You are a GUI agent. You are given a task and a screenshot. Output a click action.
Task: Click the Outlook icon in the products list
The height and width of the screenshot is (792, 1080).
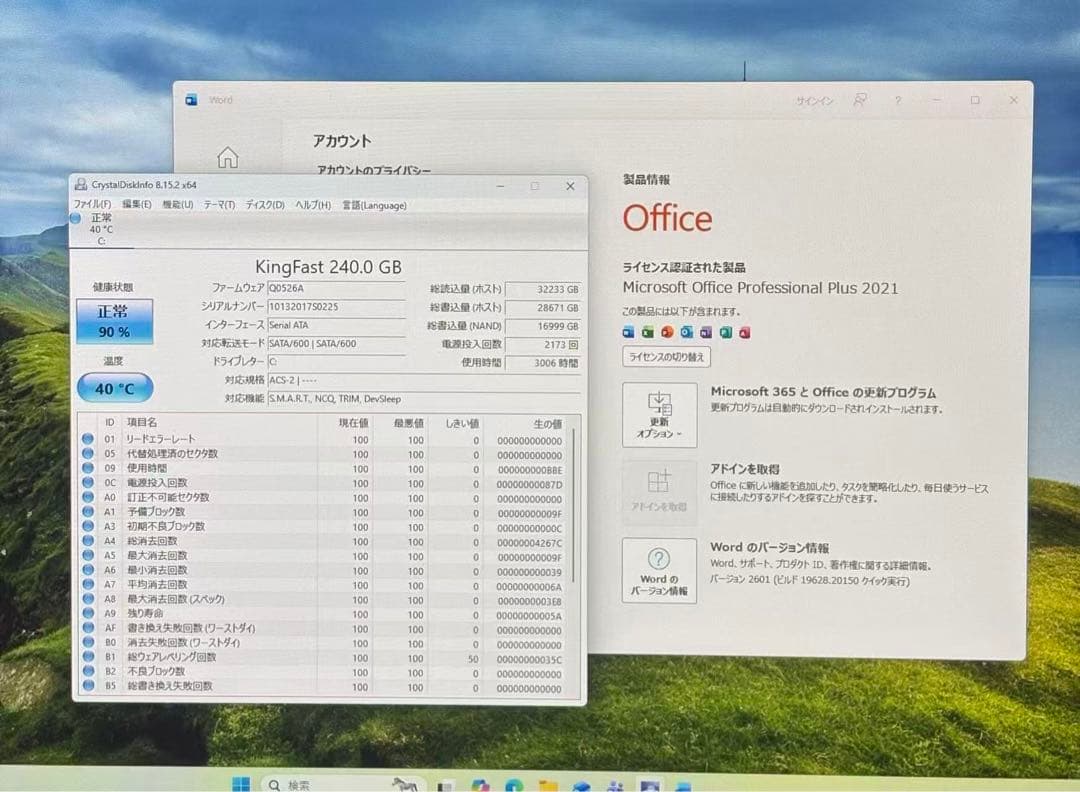(686, 332)
